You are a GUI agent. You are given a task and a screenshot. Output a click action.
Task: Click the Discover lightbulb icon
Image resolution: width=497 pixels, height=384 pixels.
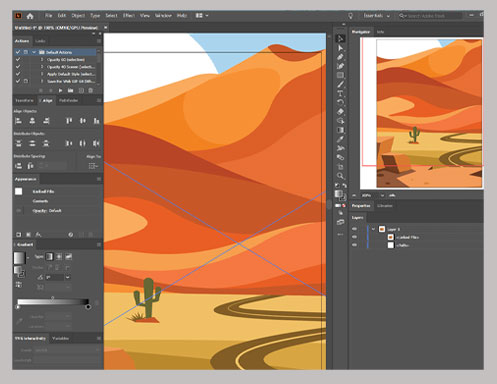tap(350, 16)
